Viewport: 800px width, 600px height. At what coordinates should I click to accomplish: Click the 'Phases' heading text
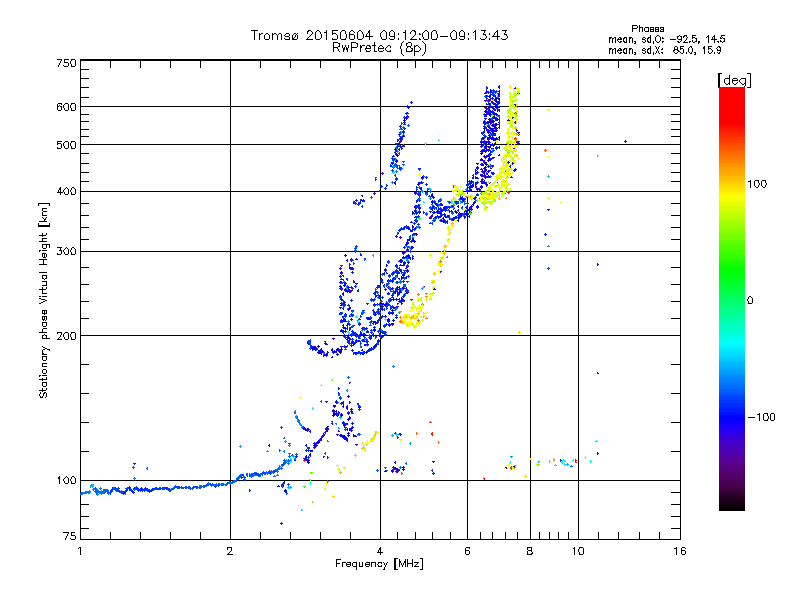(647, 29)
